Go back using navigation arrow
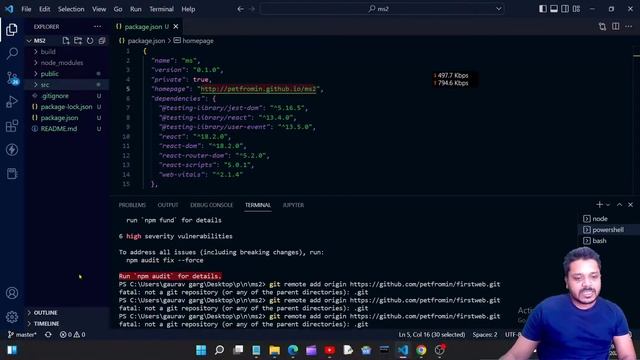Screen dimensions: 640x360 [x=240, y=9]
